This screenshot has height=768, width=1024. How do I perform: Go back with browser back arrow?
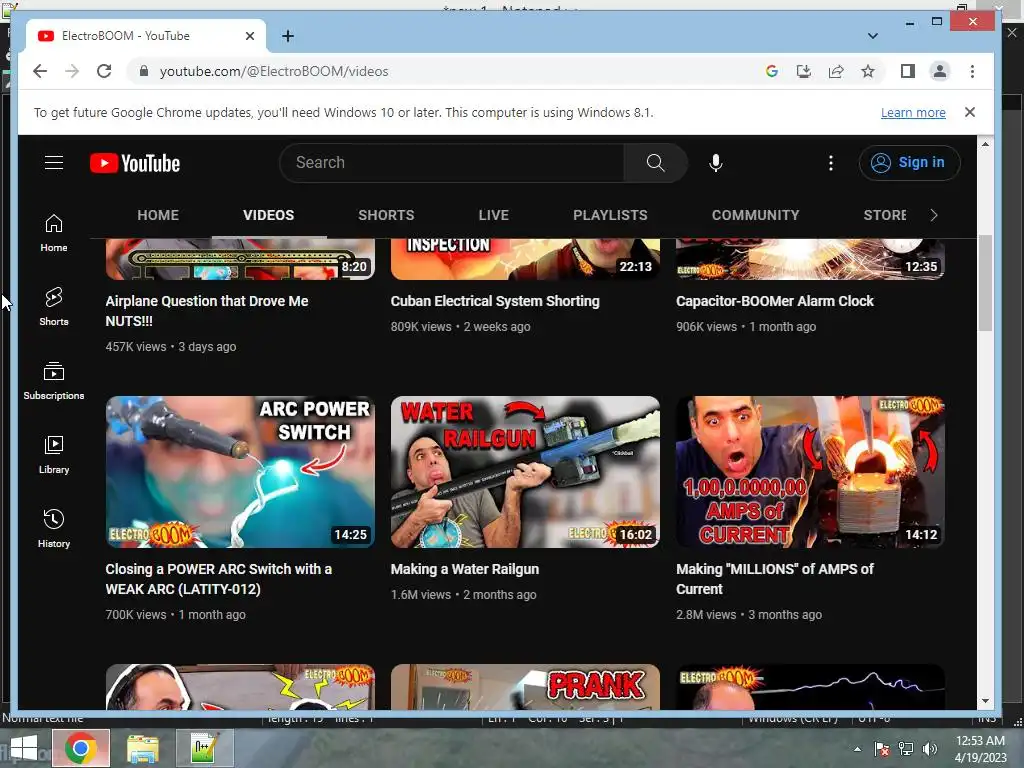pyautogui.click(x=40, y=71)
